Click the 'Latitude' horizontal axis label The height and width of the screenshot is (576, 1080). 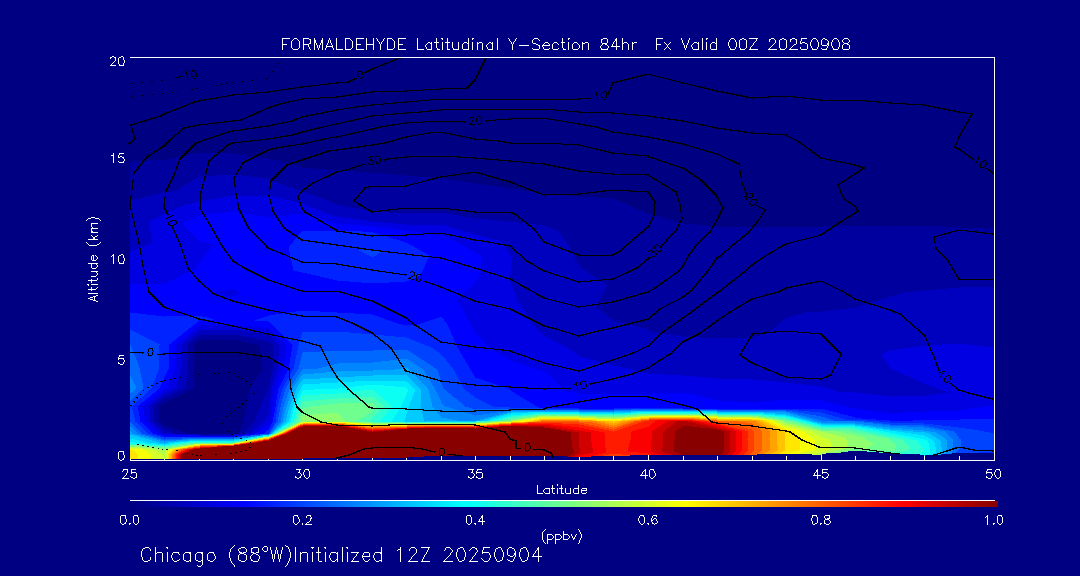561,490
